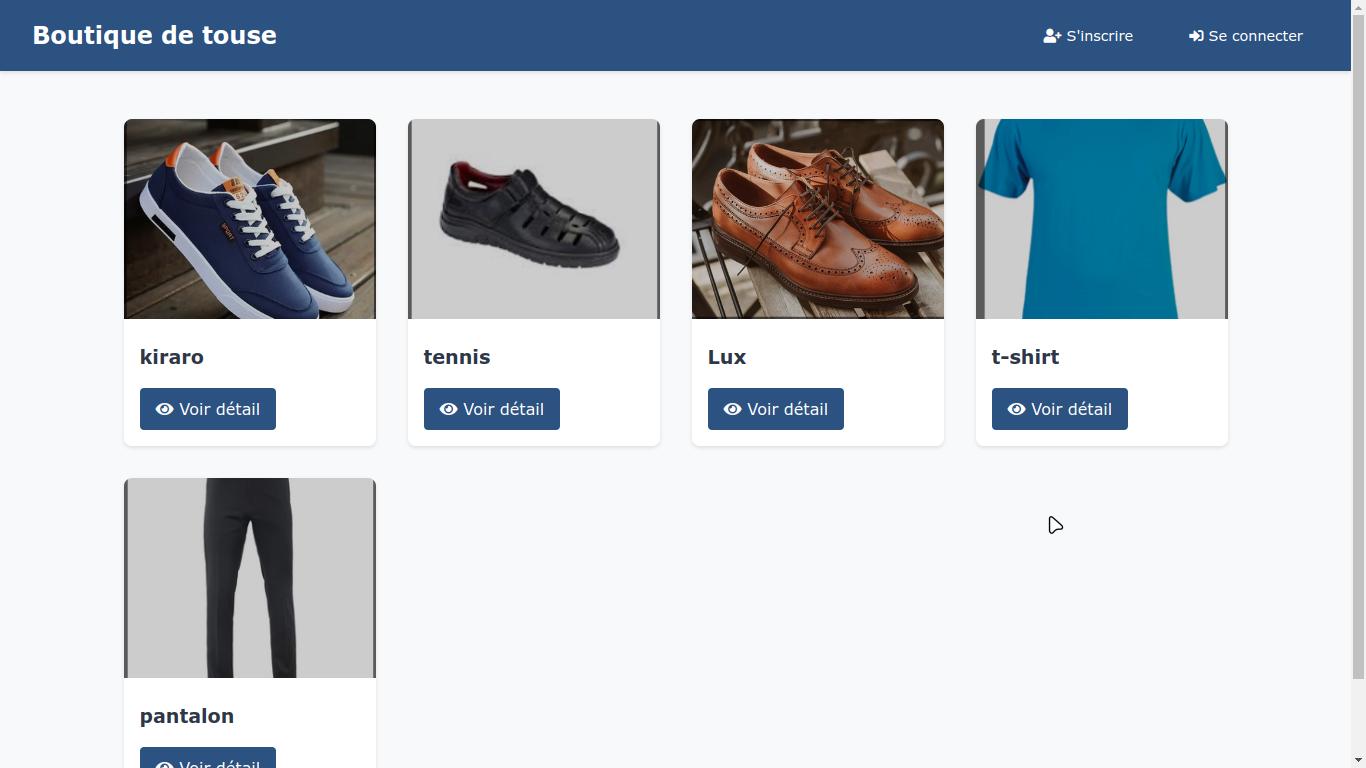1366x768 pixels.
Task: Click the scrollbar down arrow
Action: click(1358, 760)
